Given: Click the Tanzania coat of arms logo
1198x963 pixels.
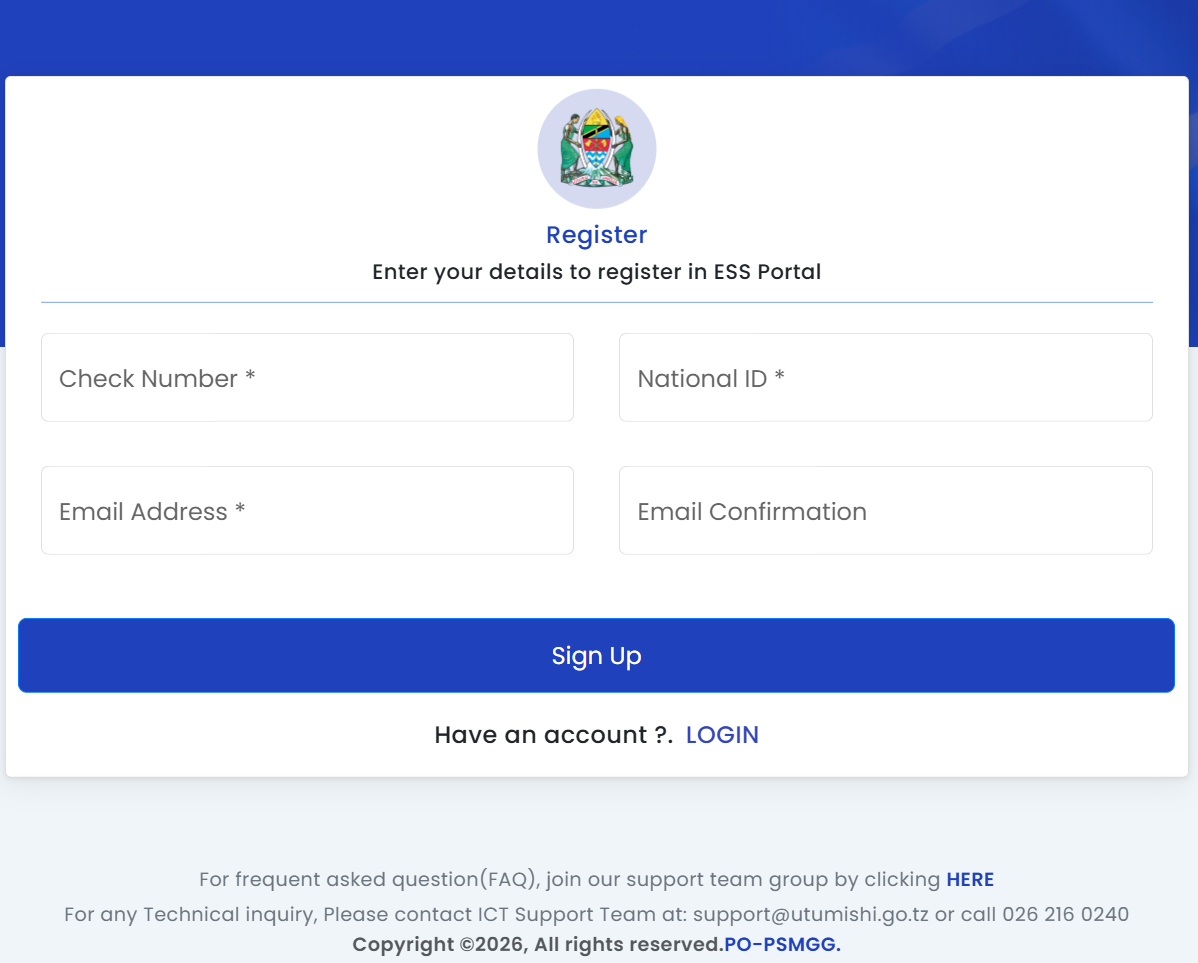Looking at the screenshot, I should 597,149.
